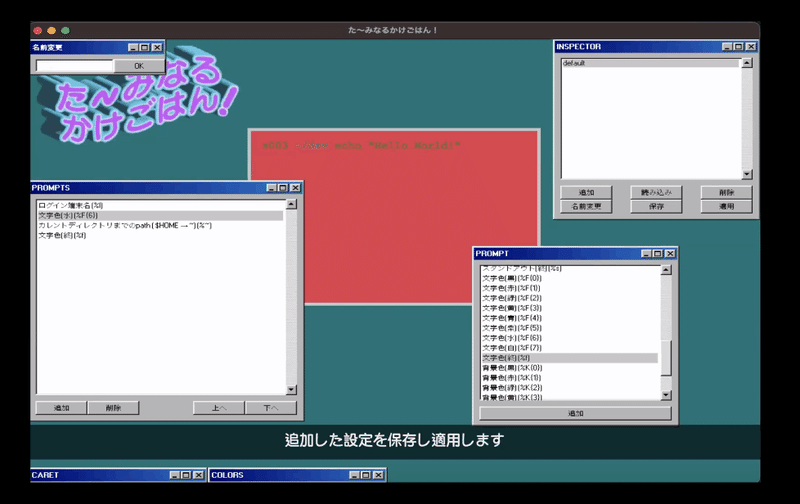
Task: Maximize the COLORS window
Action: pos(366,475)
